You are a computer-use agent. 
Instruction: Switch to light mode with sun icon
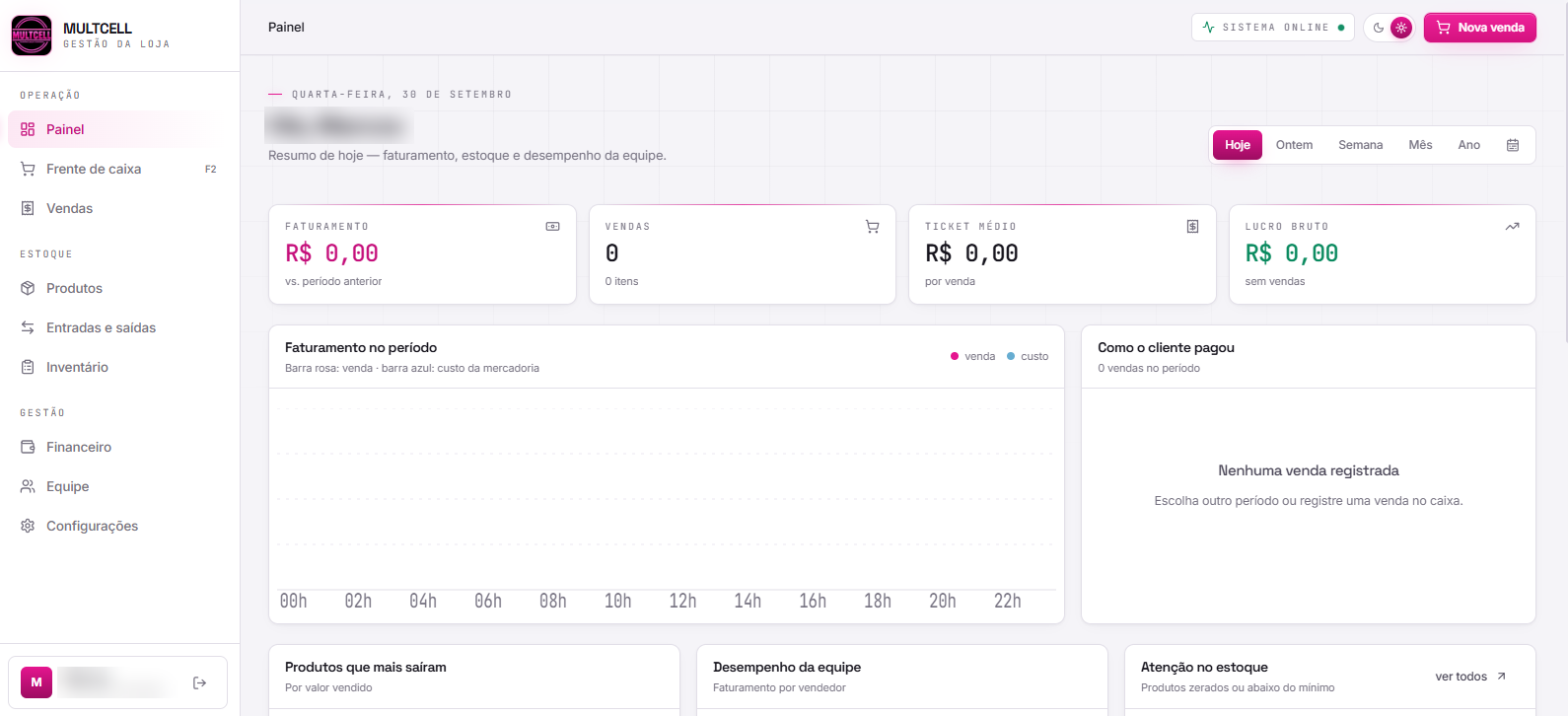[x=1401, y=28]
